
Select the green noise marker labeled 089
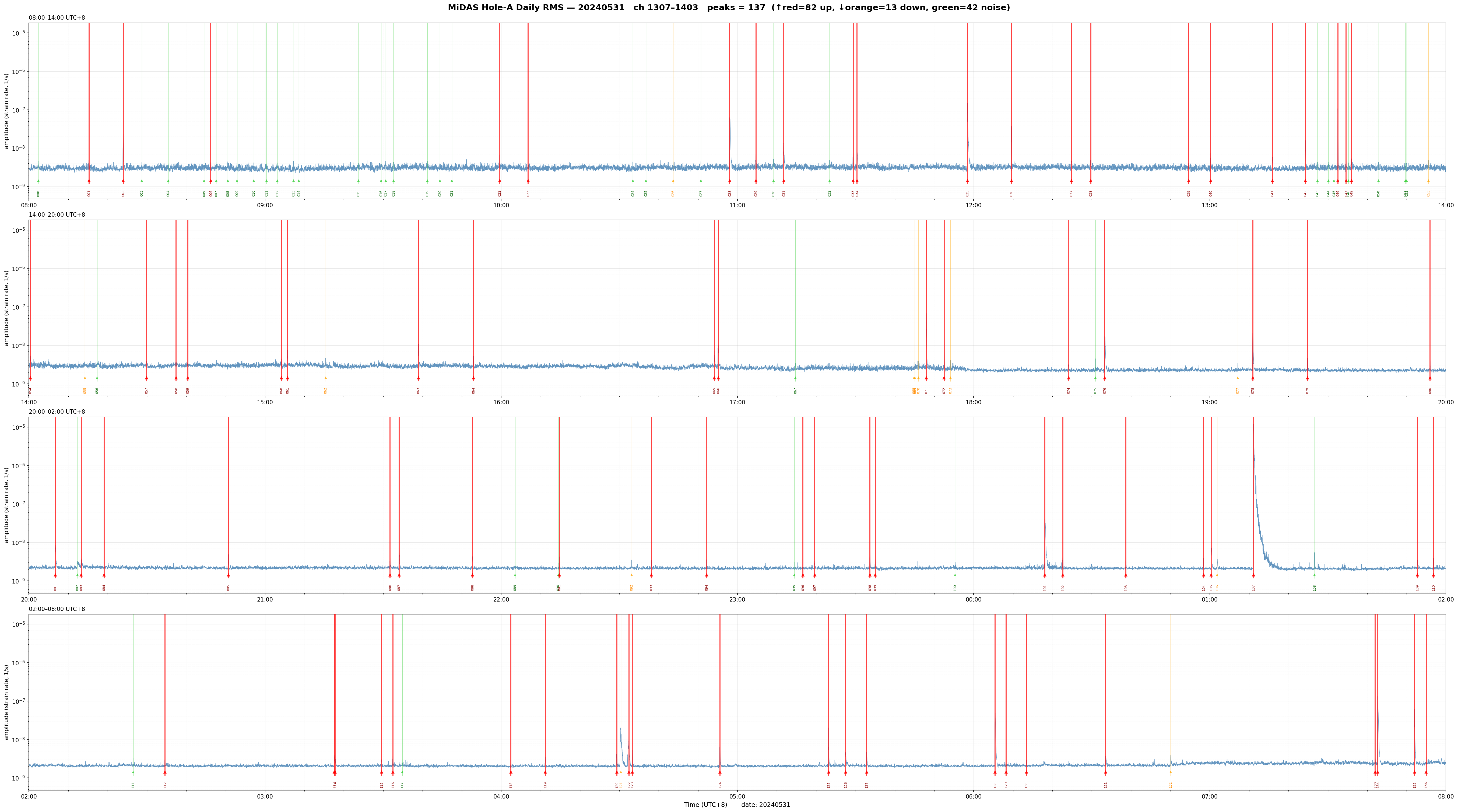[515, 575]
